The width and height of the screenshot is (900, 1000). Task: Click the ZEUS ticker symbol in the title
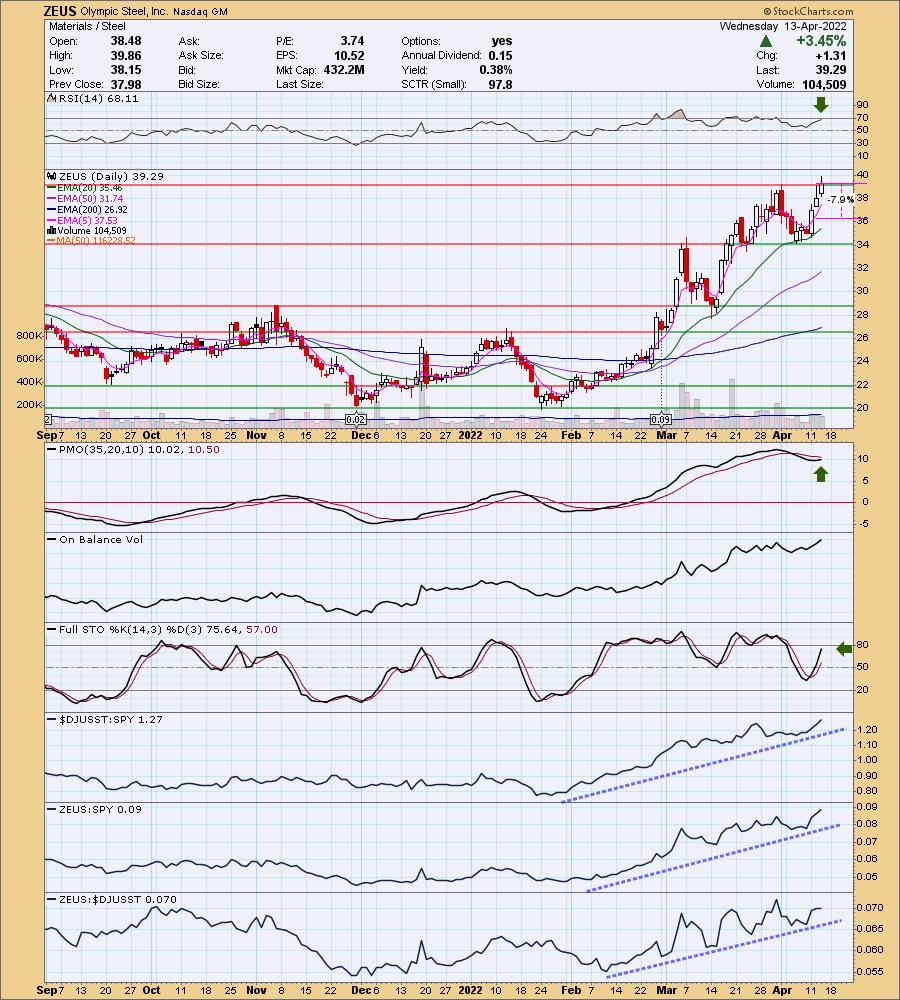pyautogui.click(x=61, y=11)
